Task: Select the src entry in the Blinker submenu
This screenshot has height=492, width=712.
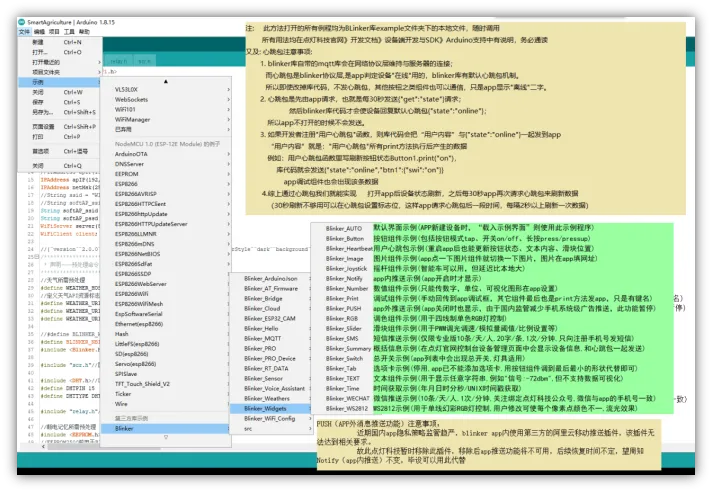Action: coord(271,428)
